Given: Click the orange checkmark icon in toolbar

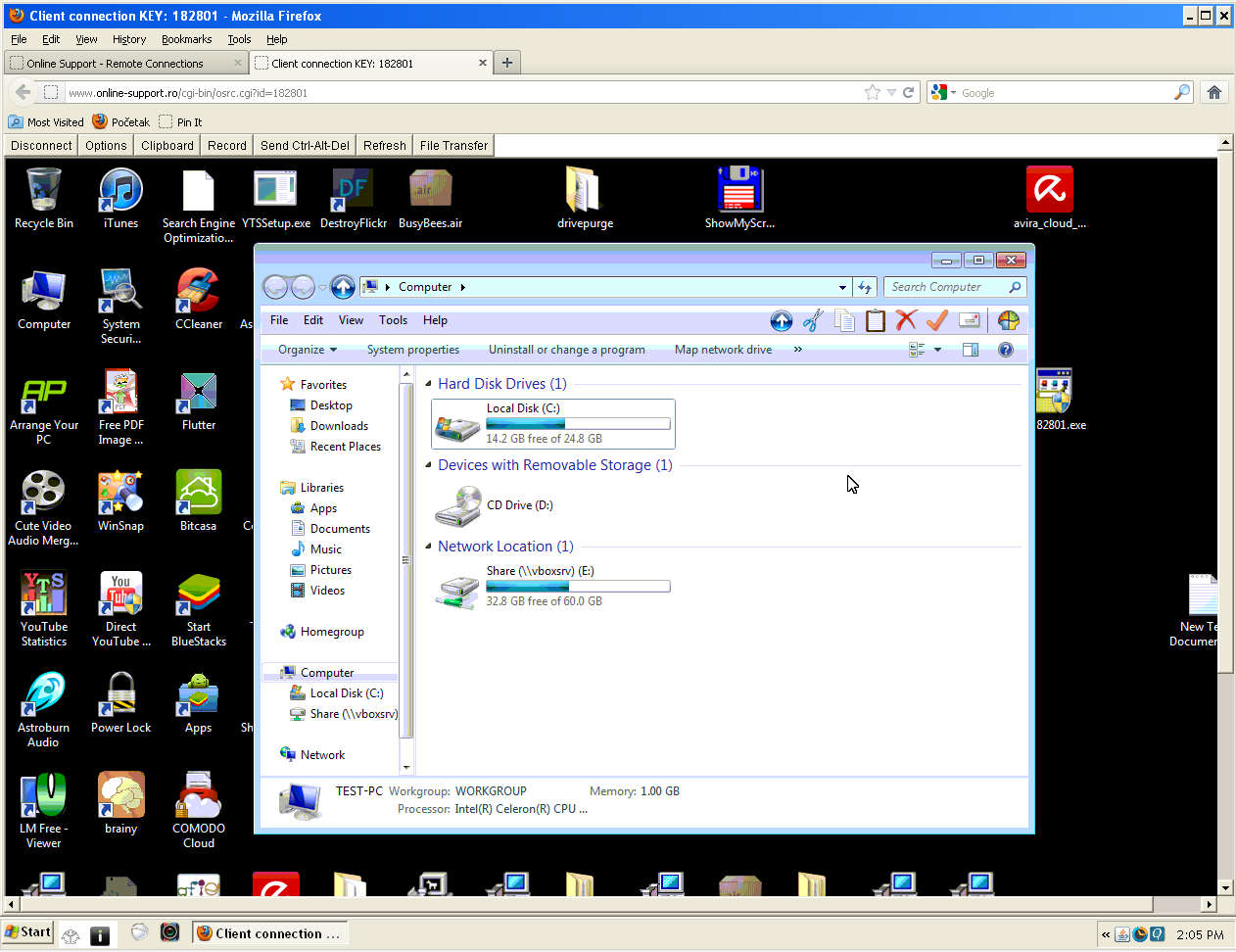Looking at the screenshot, I should [937, 320].
